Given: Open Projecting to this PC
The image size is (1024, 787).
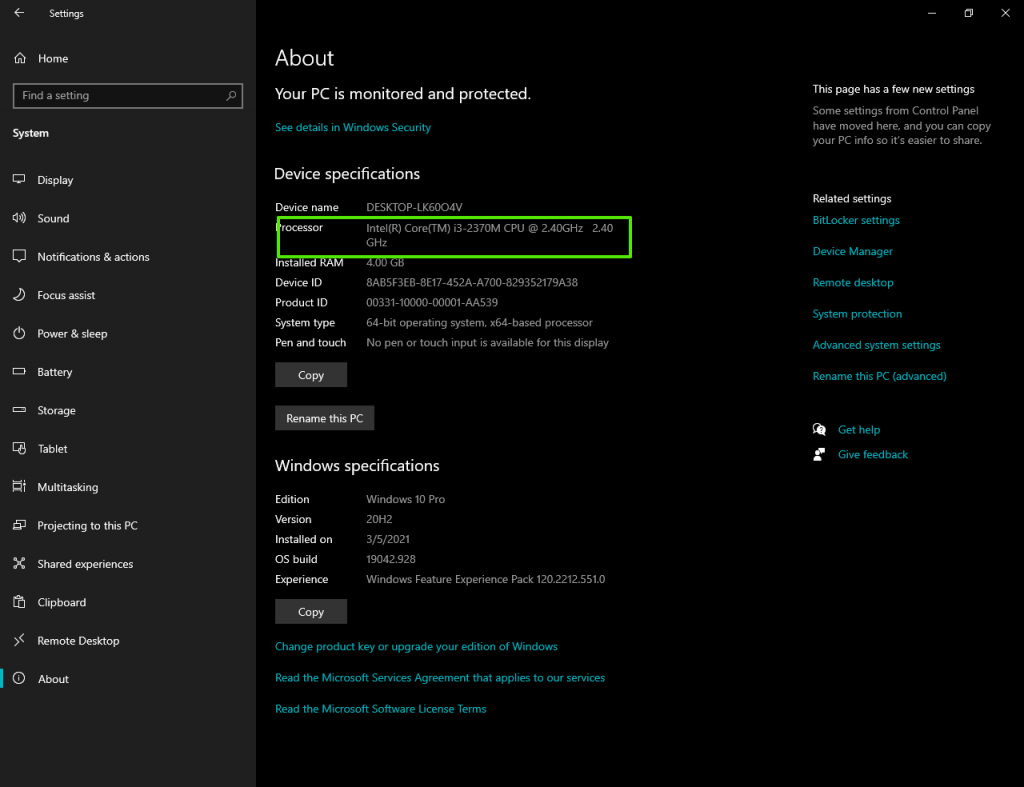Looking at the screenshot, I should tap(88, 526).
